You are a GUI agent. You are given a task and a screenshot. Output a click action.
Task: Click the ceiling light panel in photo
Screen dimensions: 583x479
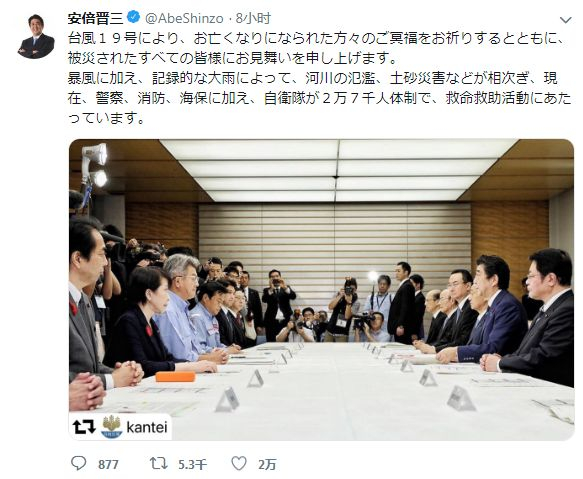(x=338, y=170)
